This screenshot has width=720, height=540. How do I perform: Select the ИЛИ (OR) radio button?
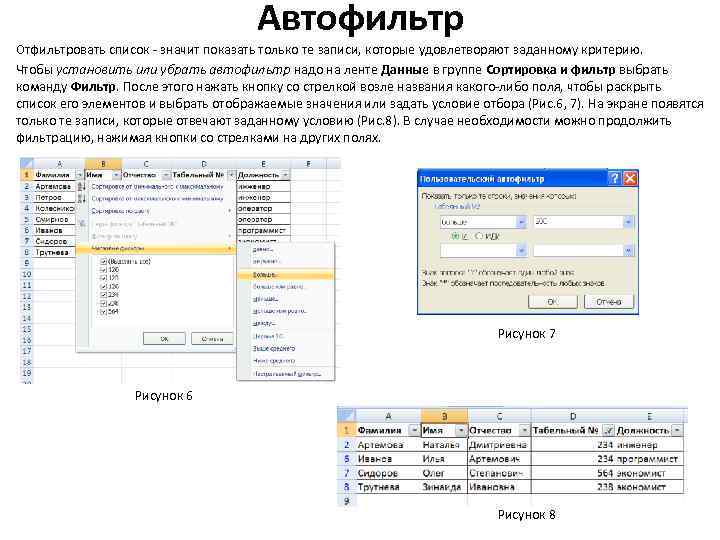(x=479, y=236)
